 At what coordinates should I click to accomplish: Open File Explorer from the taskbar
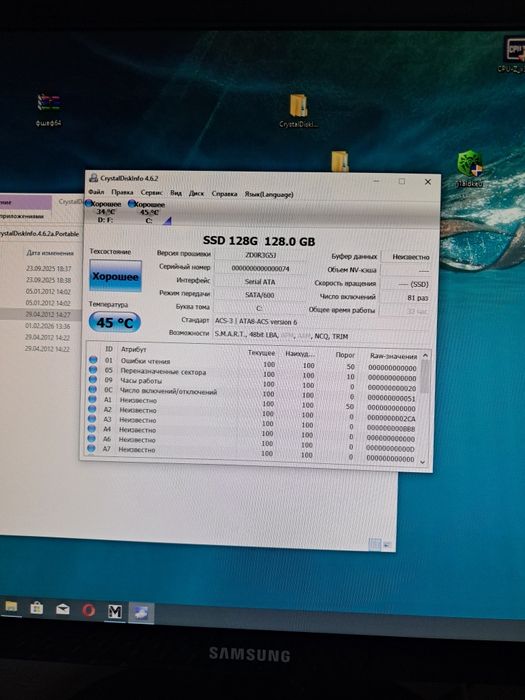(11, 607)
